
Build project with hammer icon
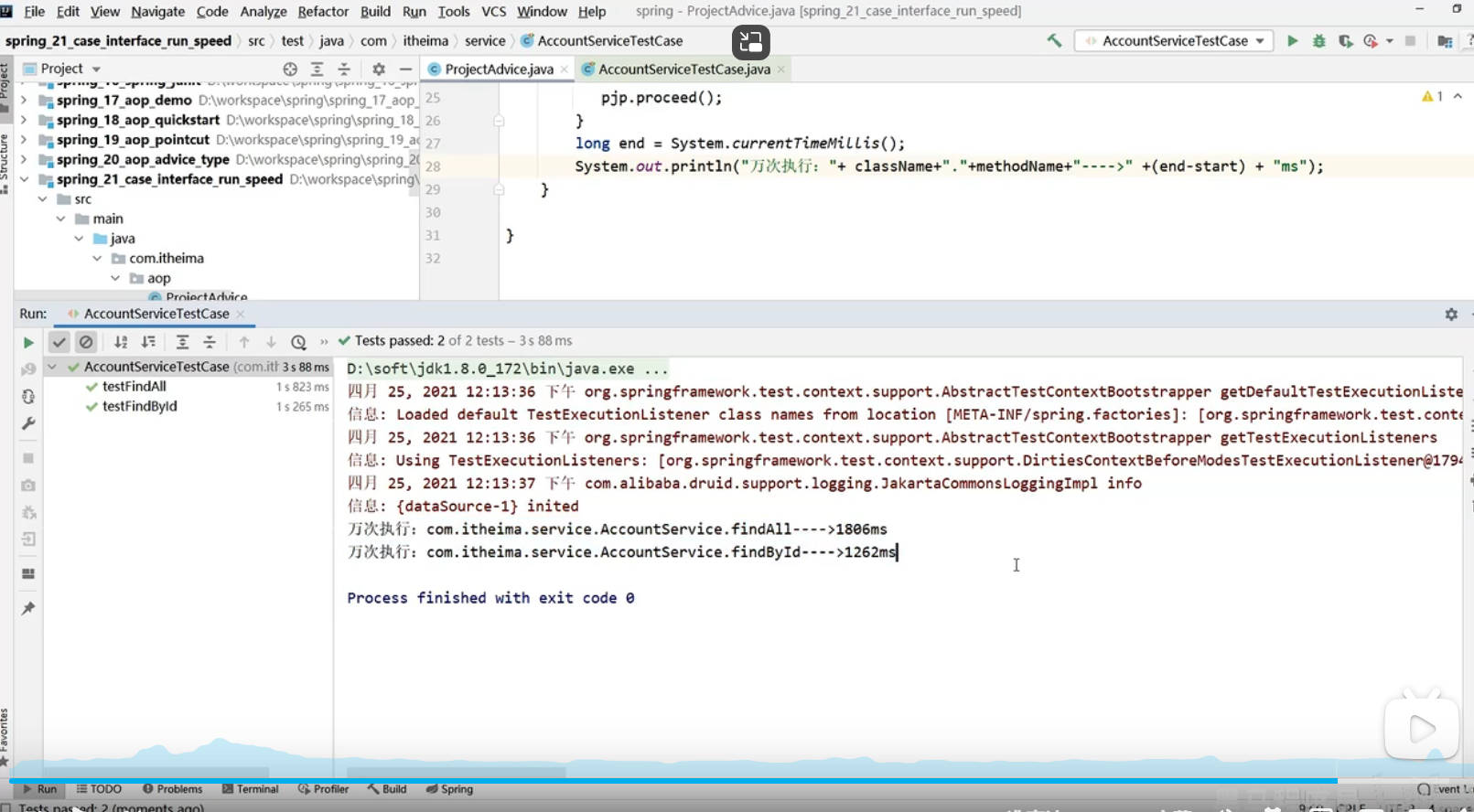point(1054,41)
